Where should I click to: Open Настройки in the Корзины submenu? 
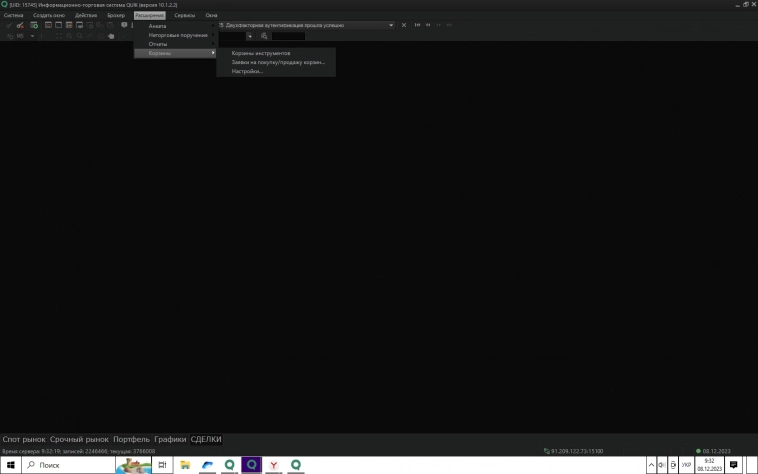[247, 71]
